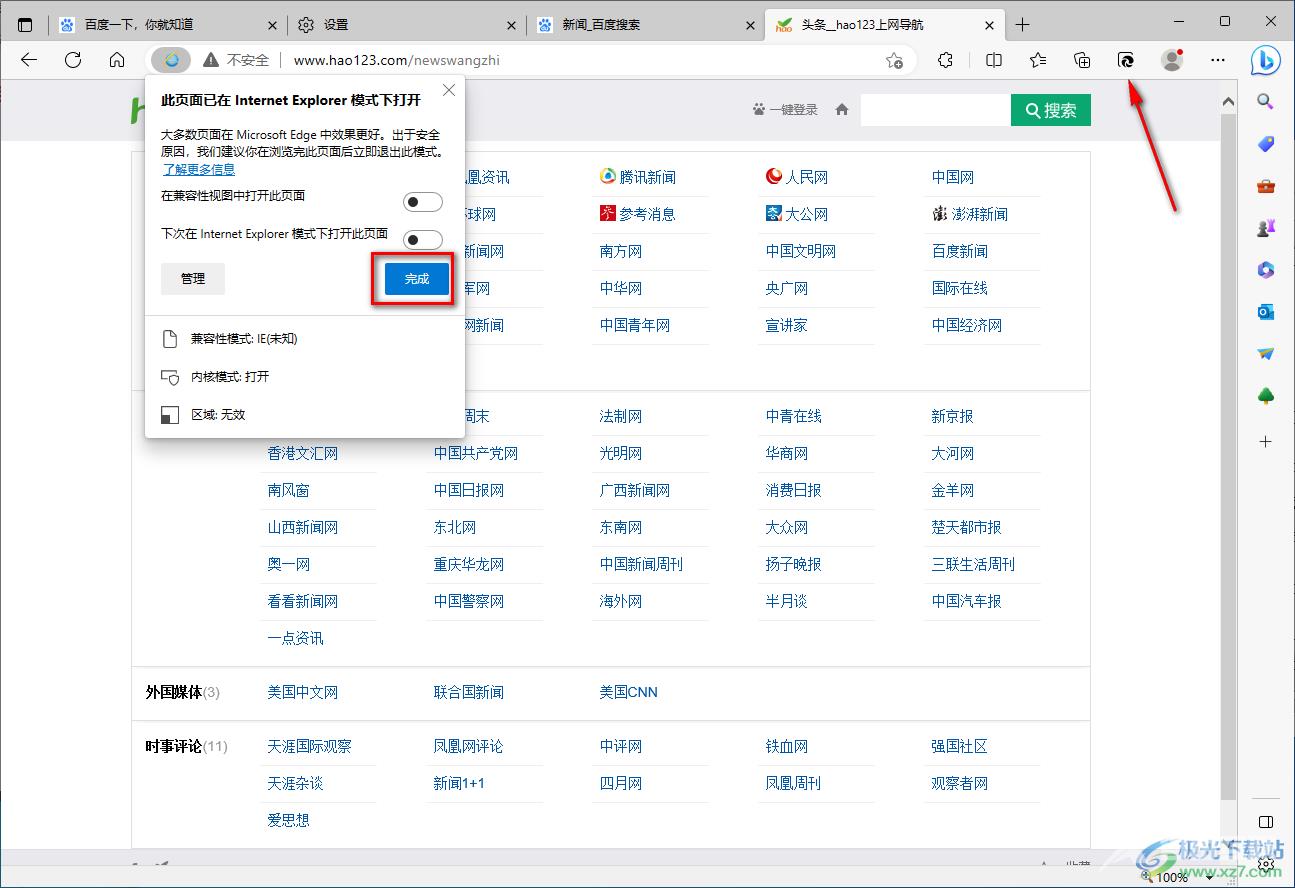Screen dimensions: 1295x888
Task: Open the '美国CNN' link
Action: pos(629,692)
